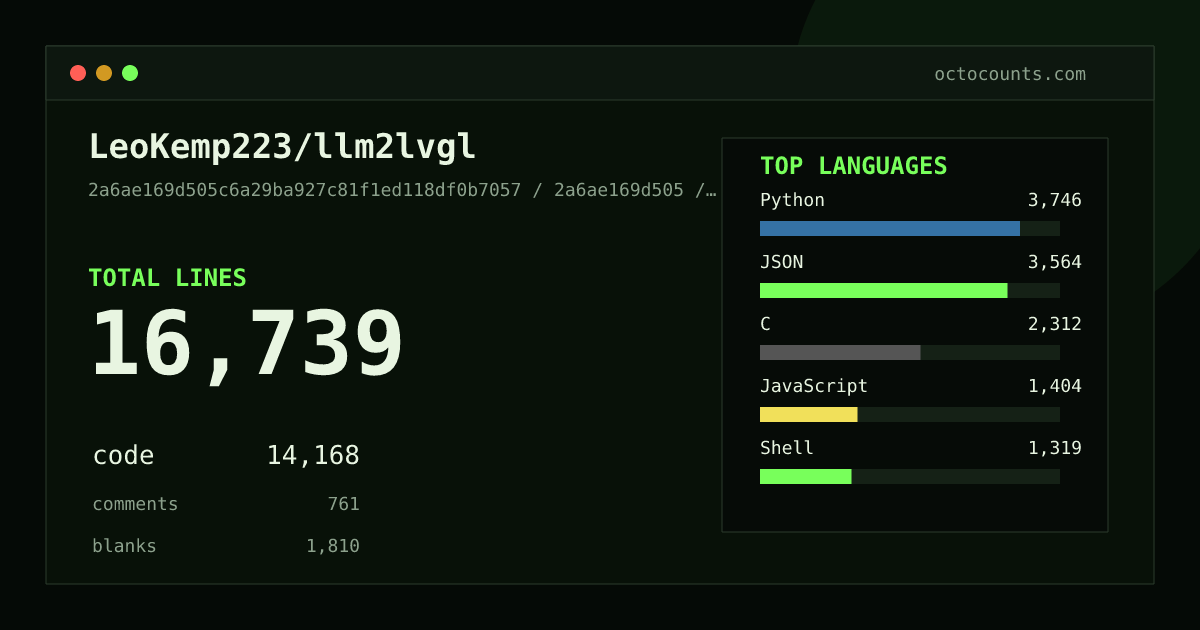1200x630 pixels.
Task: Click the blanks row label
Action: [124, 546]
